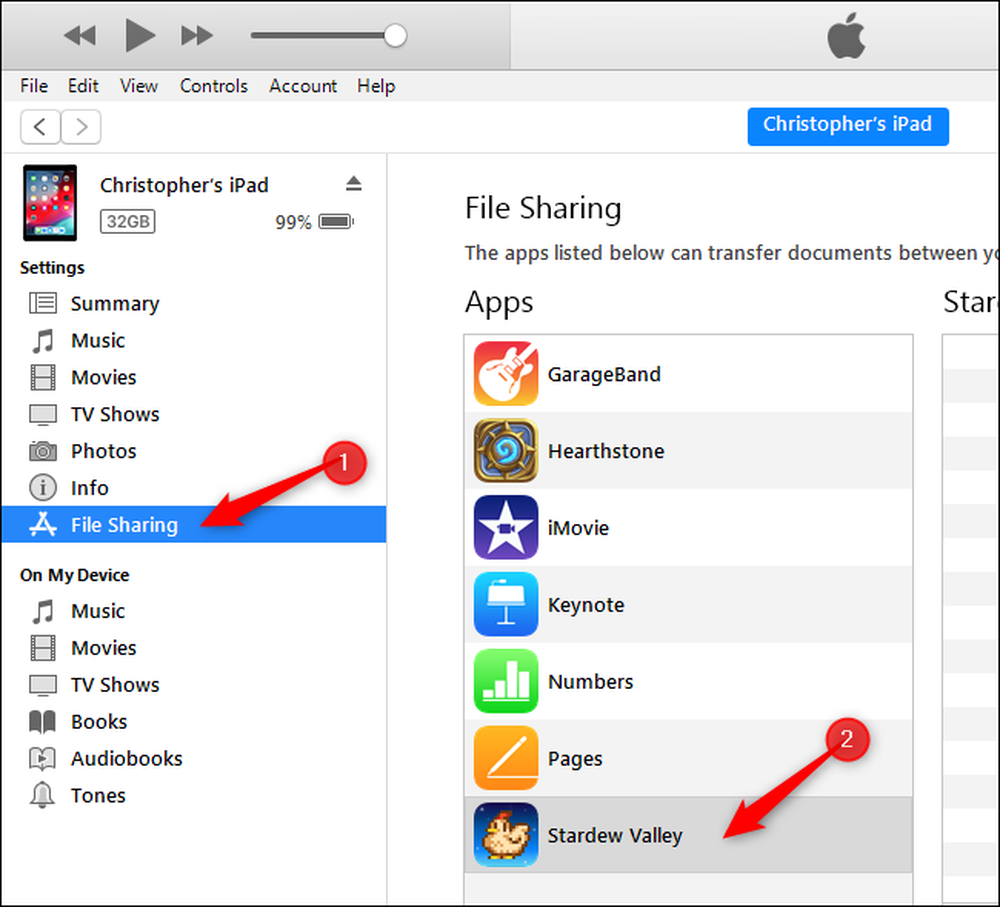Image resolution: width=1000 pixels, height=907 pixels.
Task: Click the Apple logo in the header
Action: [846, 37]
